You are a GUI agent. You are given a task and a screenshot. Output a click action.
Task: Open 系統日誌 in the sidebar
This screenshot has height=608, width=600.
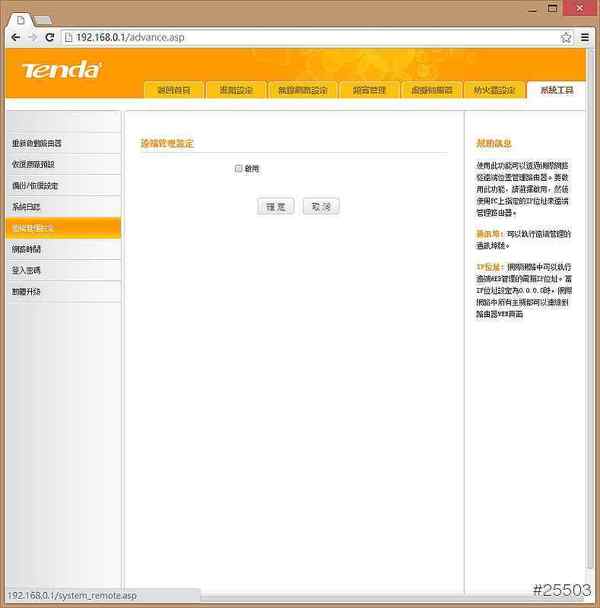[64, 207]
